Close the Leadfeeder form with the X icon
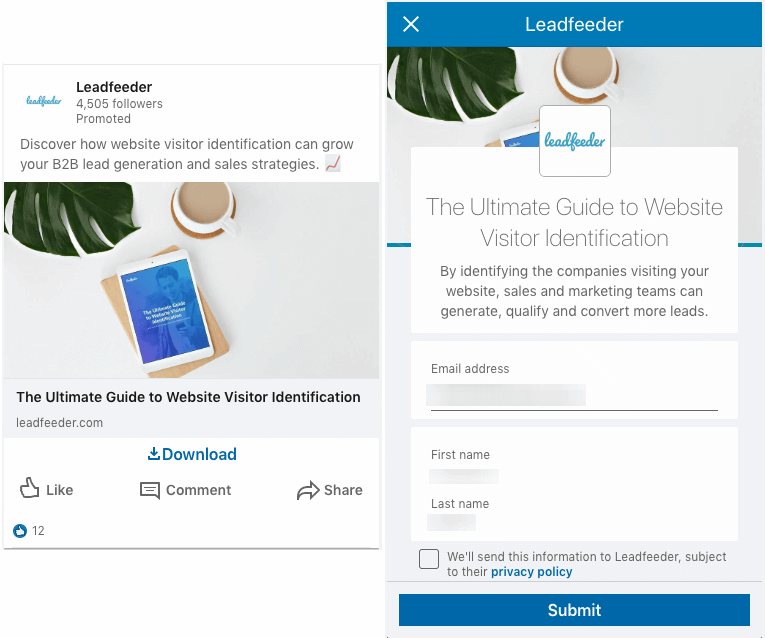Image resolution: width=765 pixels, height=638 pixels. point(411,24)
